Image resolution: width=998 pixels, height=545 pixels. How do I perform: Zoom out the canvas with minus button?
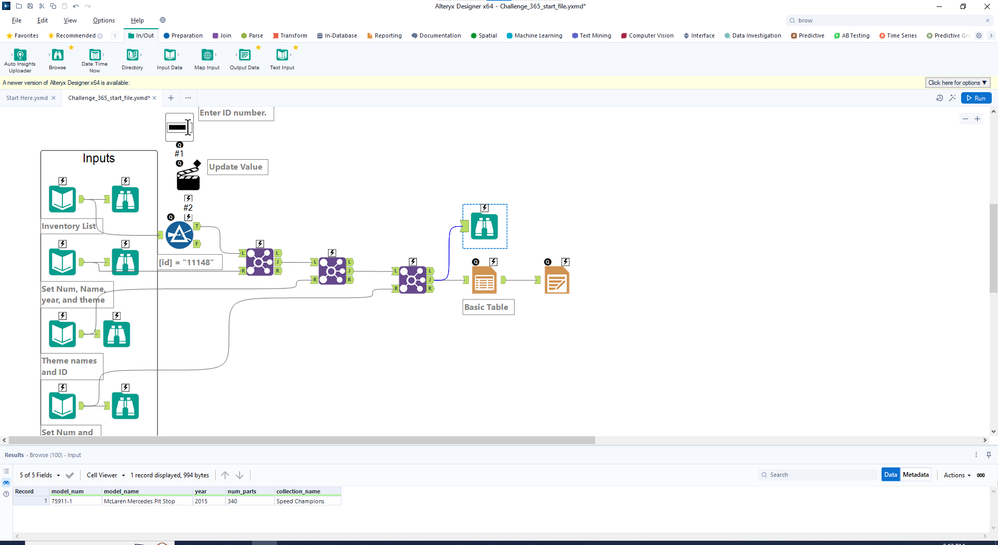point(965,119)
